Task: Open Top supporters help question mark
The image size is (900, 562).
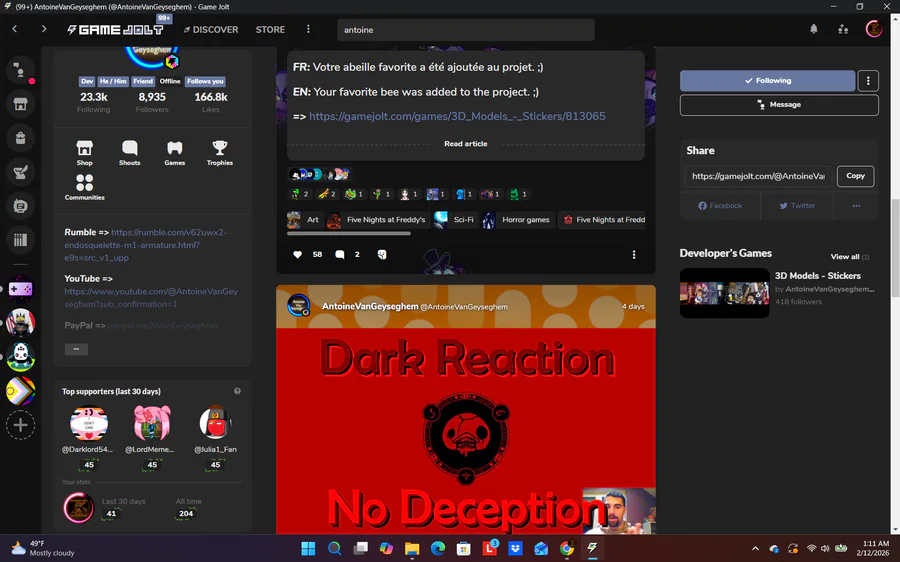Action: pos(237,391)
